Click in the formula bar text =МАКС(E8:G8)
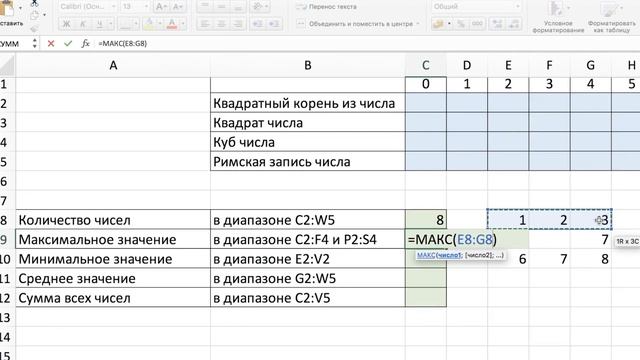The height and width of the screenshot is (360, 640). point(122,43)
